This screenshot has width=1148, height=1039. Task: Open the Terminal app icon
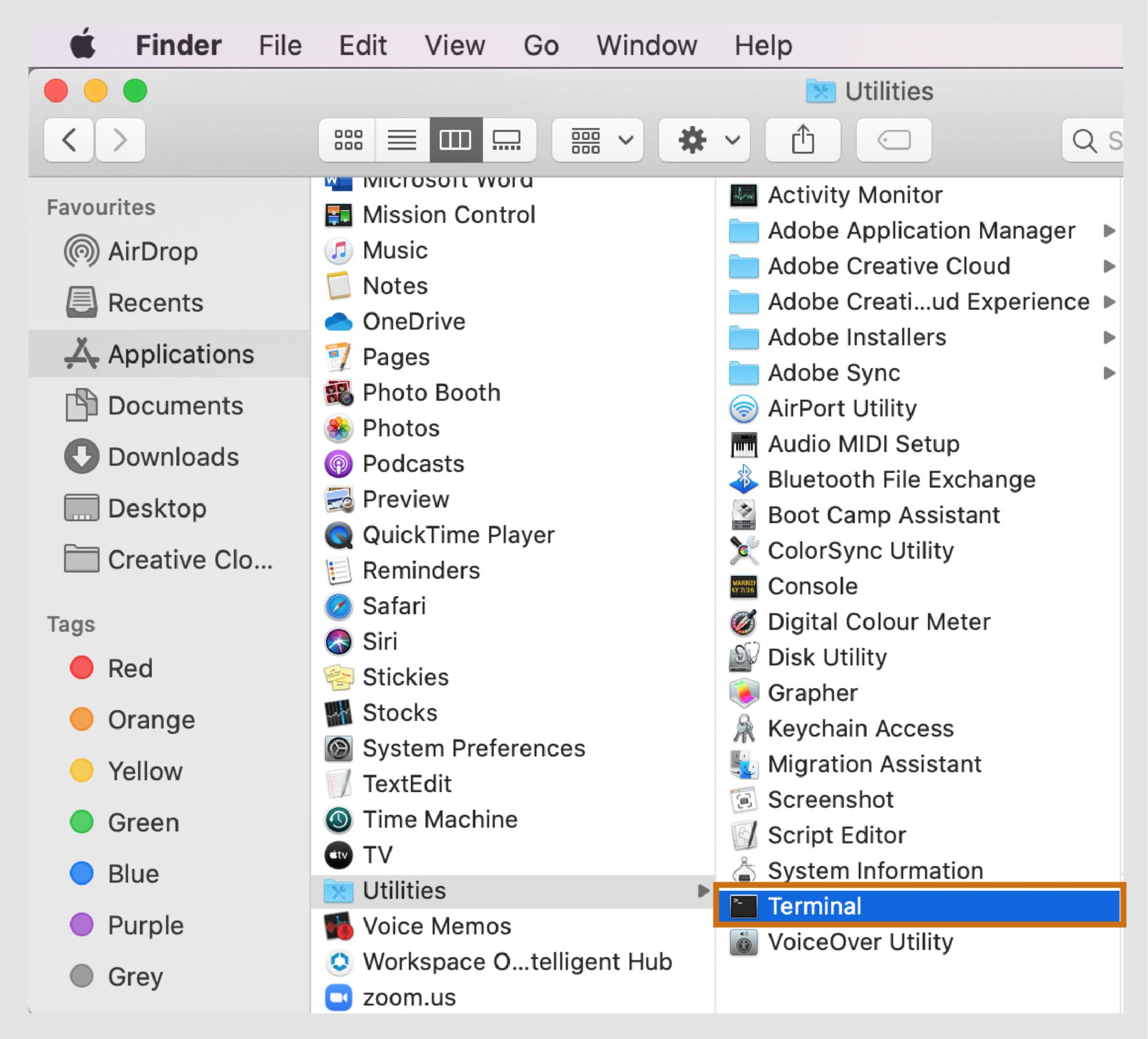(744, 906)
